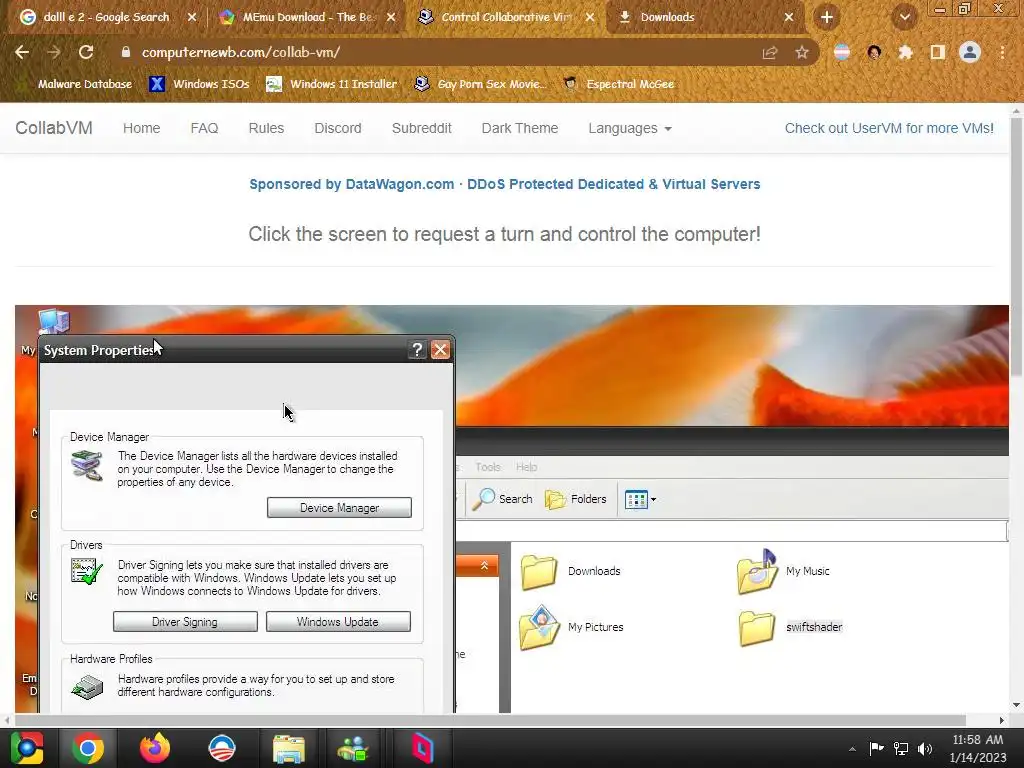The image size is (1024, 768).
Task: Open the Subreddit nav link
Action: click(x=421, y=128)
